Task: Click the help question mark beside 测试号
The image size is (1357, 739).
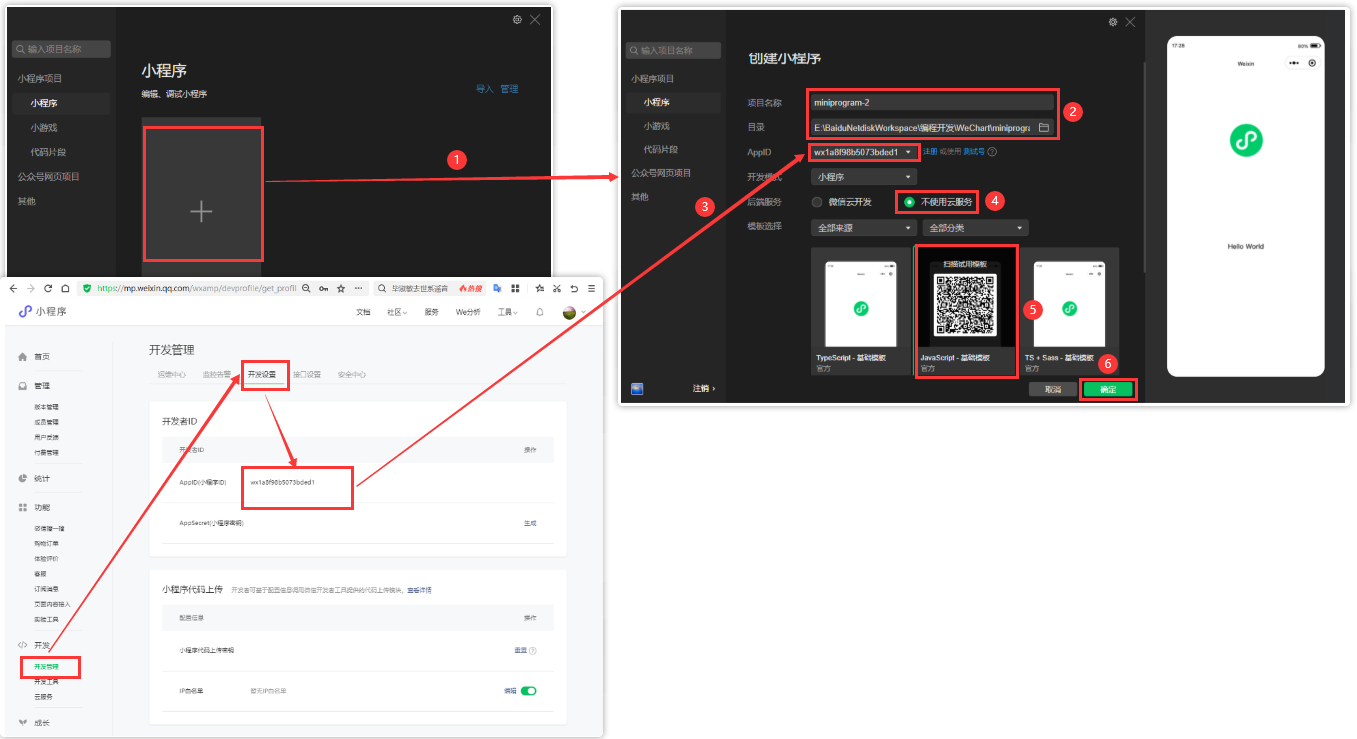Action: tap(992, 152)
